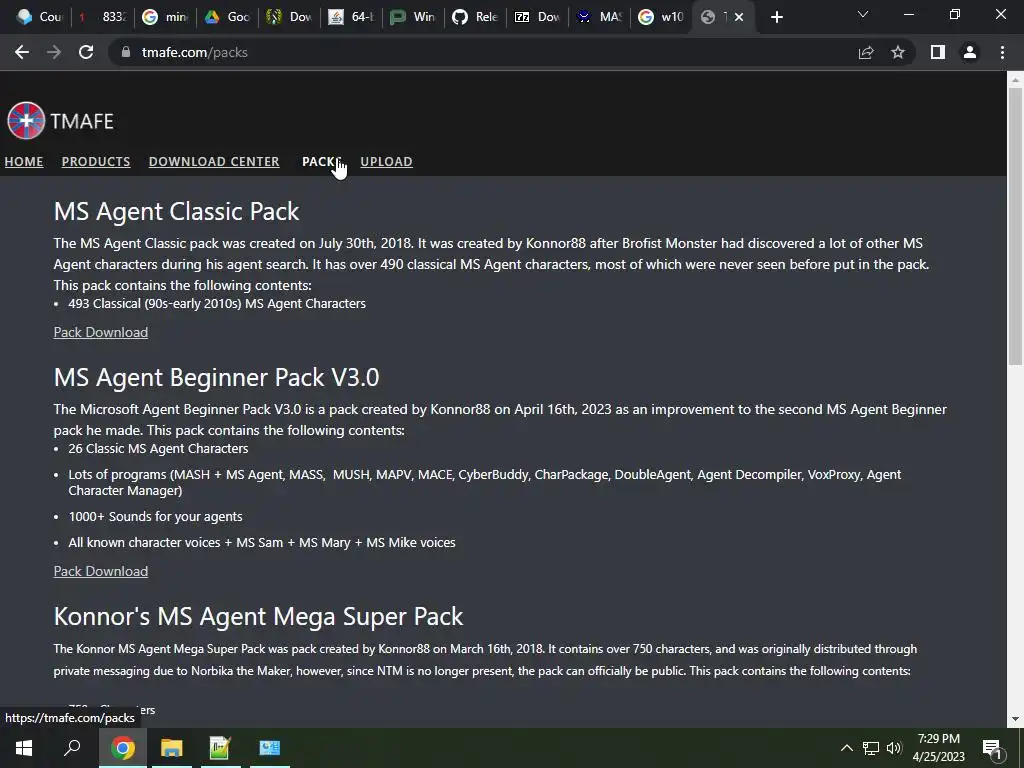Image resolution: width=1024 pixels, height=768 pixels.
Task: Open the notification center icon
Action: click(x=992, y=748)
